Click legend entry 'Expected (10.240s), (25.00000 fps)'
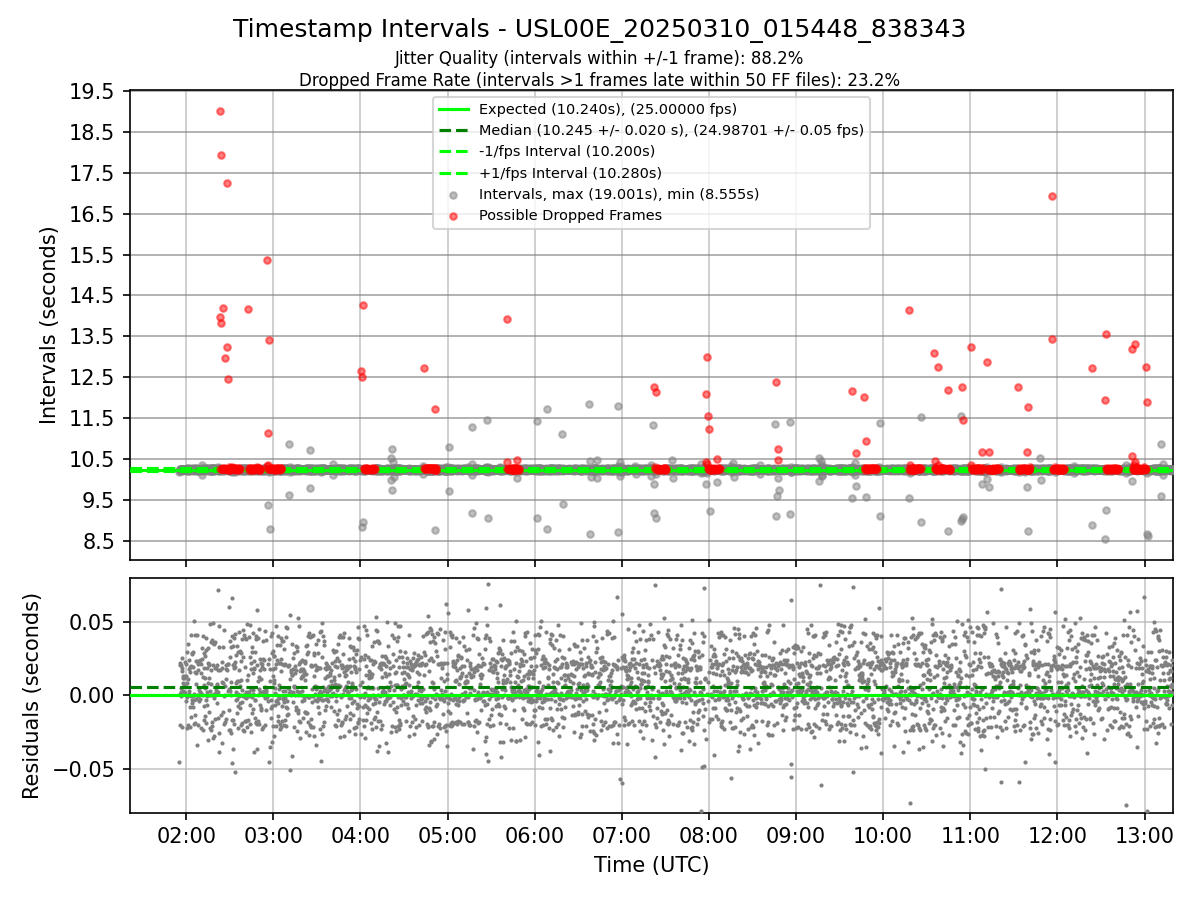Viewport: 1200px width, 900px height. (x=607, y=109)
